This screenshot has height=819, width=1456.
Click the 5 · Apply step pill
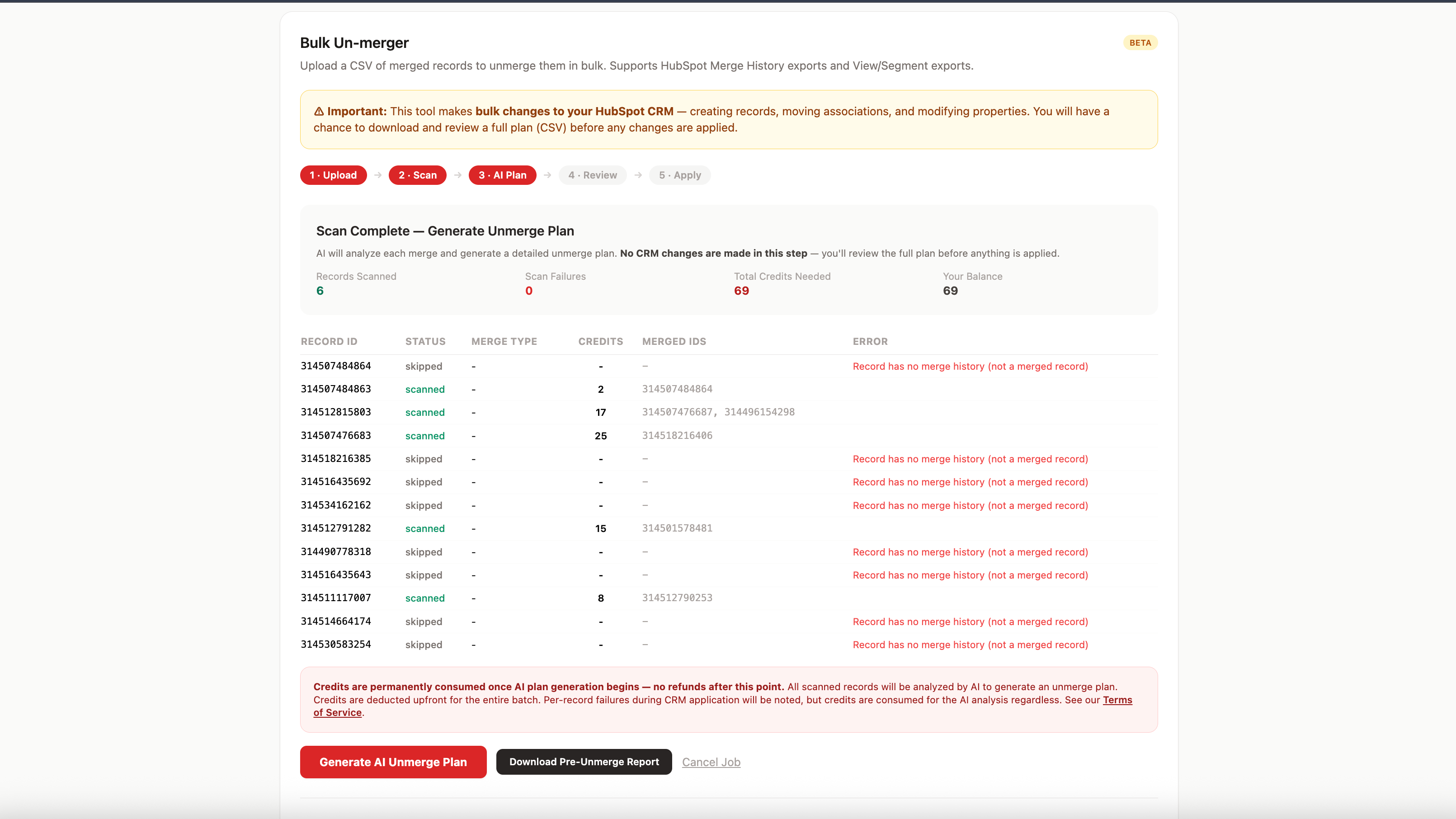pyautogui.click(x=679, y=175)
